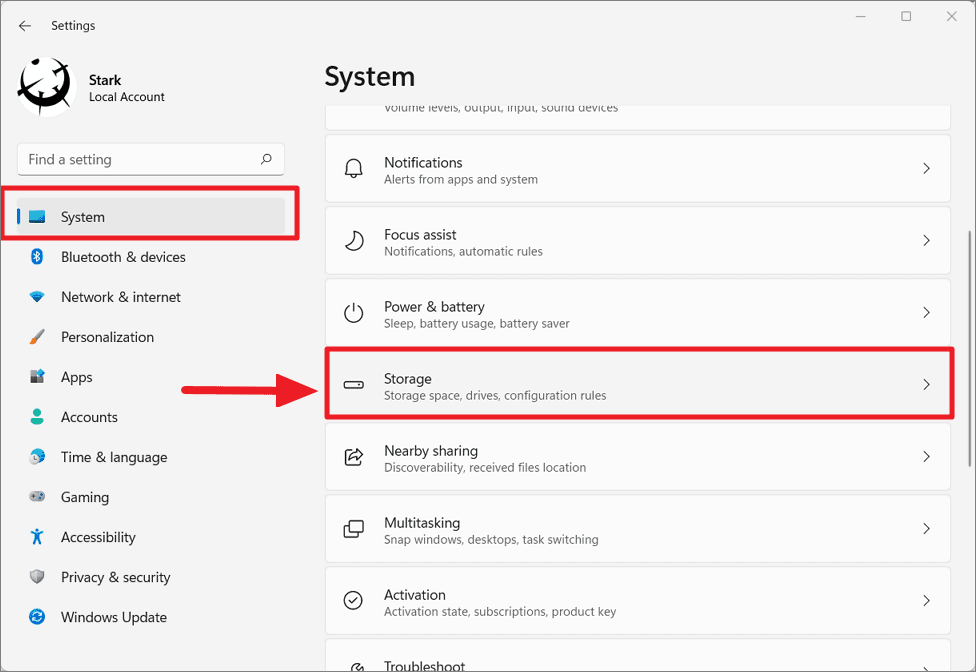The height and width of the screenshot is (672, 976).
Task: Click the Accounts person icon
Action: point(37,416)
